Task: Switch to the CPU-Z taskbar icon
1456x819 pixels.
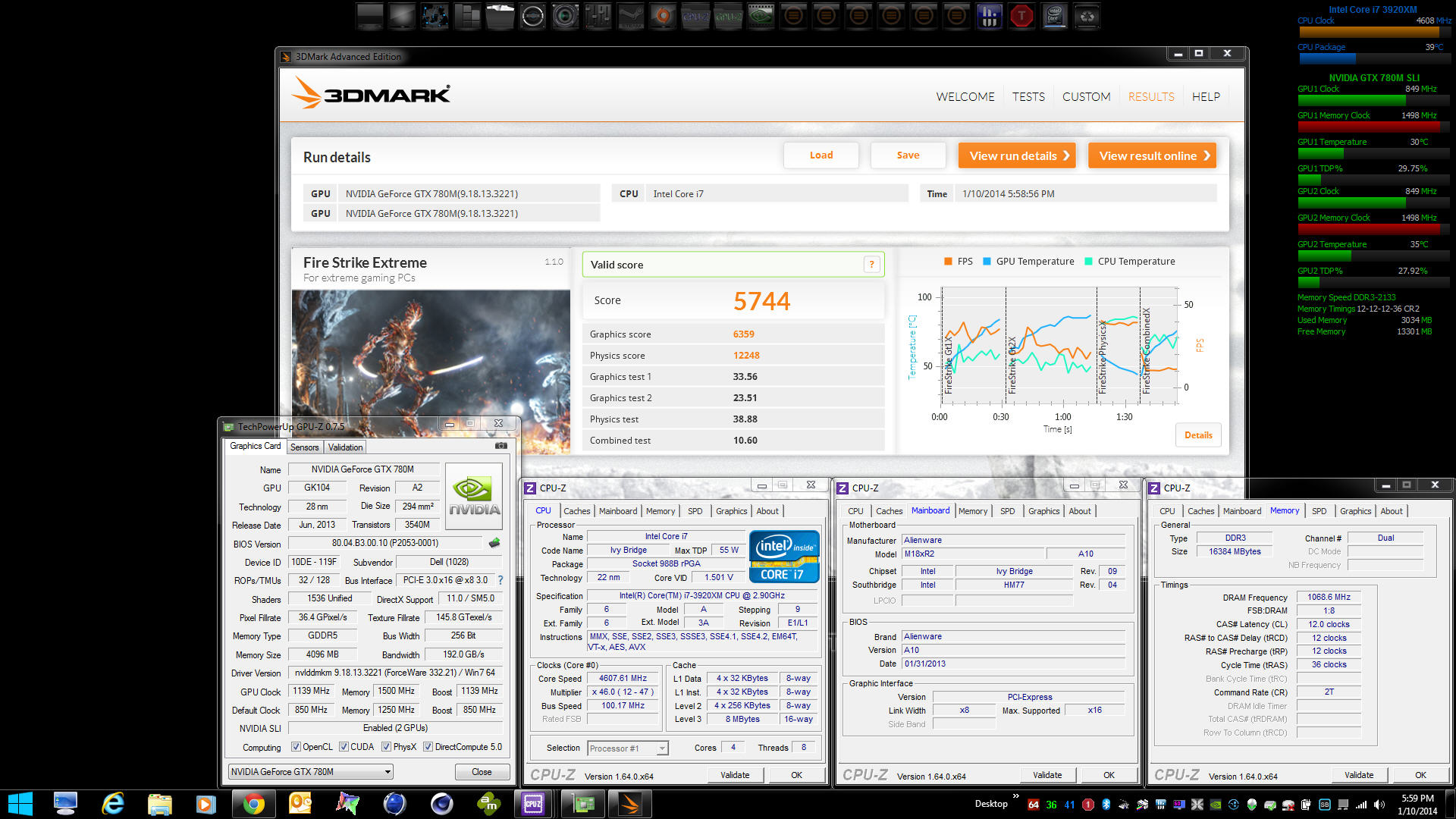Action: click(533, 804)
